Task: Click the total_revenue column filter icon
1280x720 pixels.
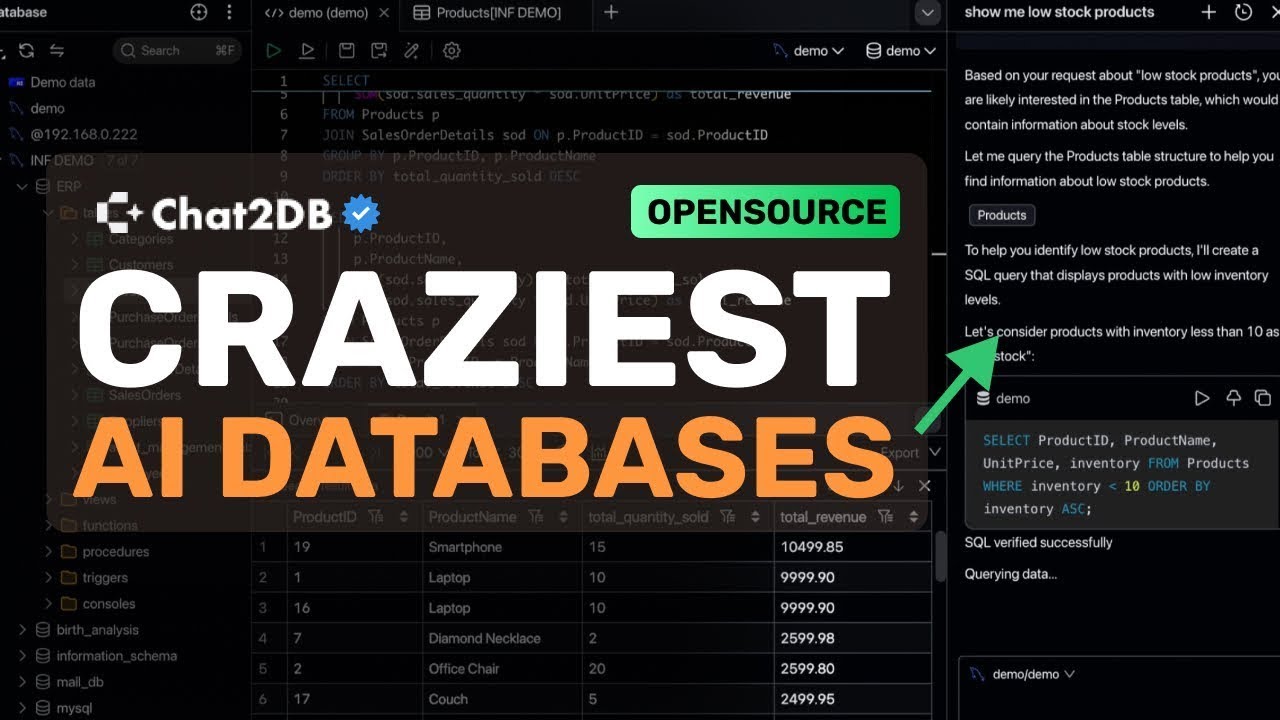Action: point(885,517)
